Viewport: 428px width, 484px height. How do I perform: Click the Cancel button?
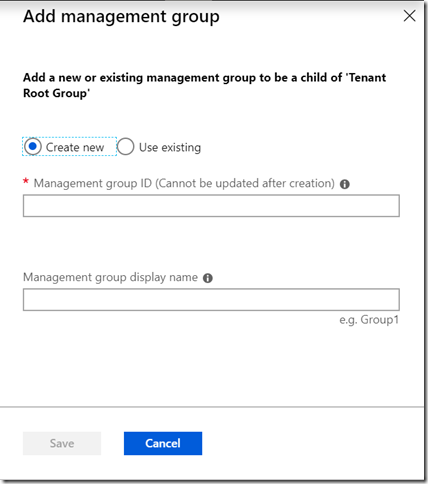163,443
